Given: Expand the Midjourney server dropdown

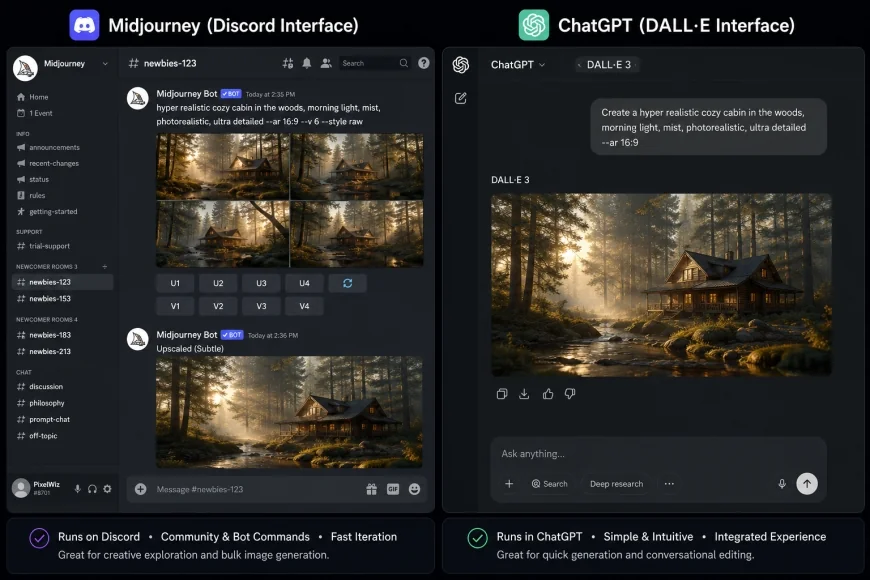Looking at the screenshot, I should click(105, 64).
